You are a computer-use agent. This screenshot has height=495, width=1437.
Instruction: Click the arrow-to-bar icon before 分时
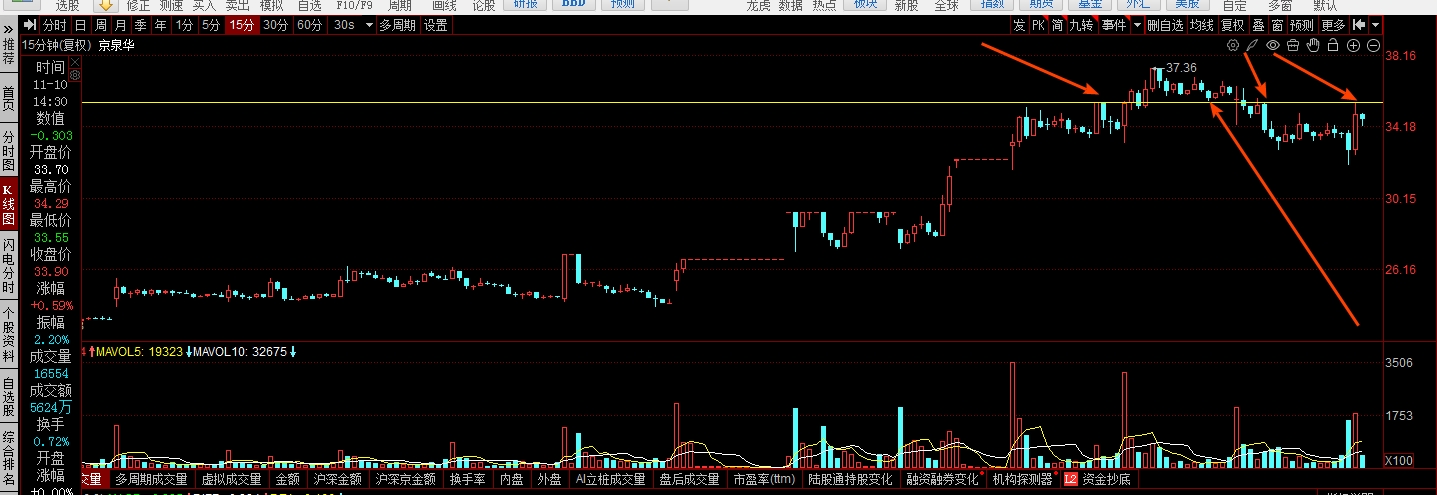(28, 25)
